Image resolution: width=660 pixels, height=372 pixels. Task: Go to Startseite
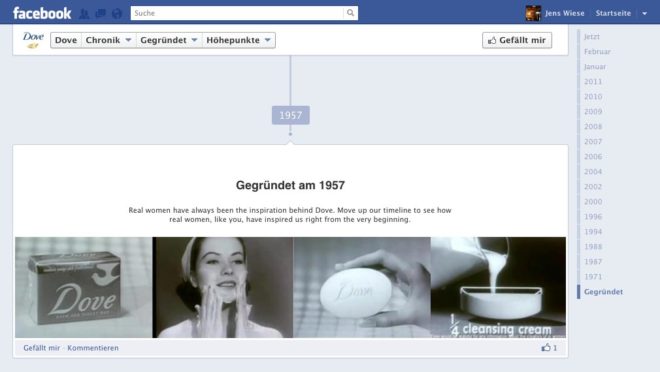tap(613, 13)
